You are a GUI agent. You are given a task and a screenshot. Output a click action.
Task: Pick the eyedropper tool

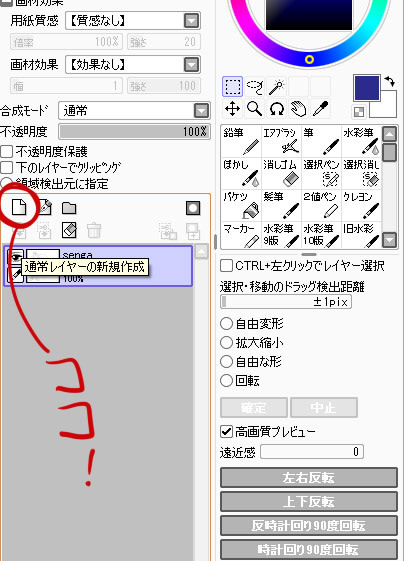[320, 108]
